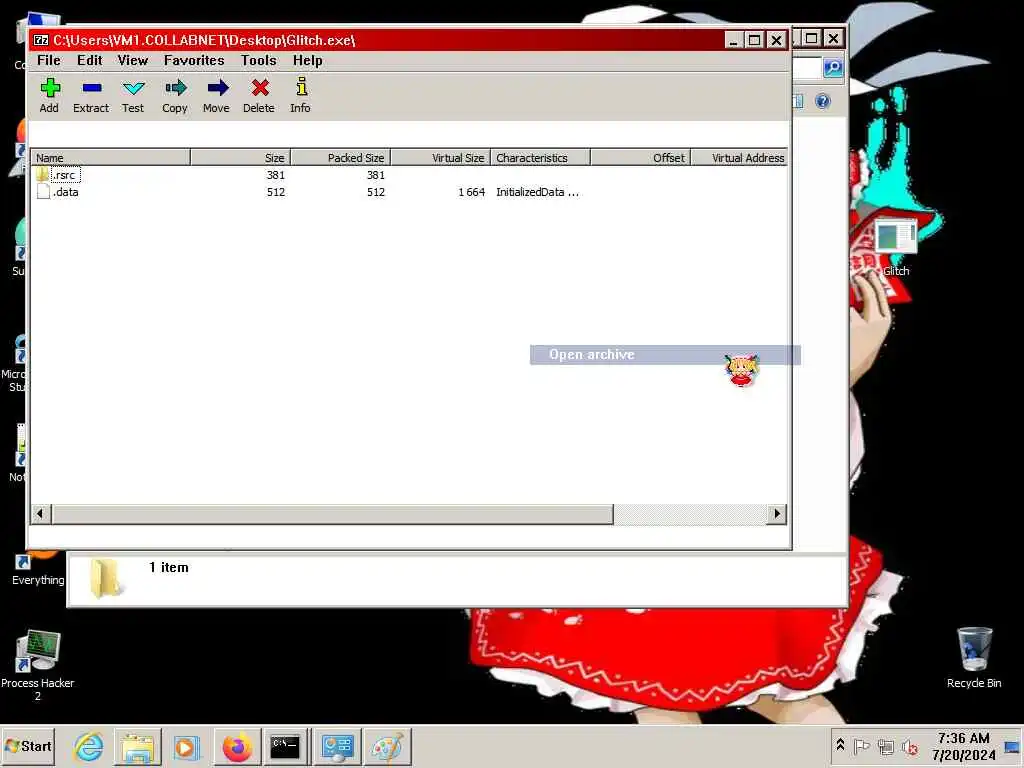Open Windows Media Player from the taskbar
Viewport: 1024px width, 768px height.
(187, 746)
